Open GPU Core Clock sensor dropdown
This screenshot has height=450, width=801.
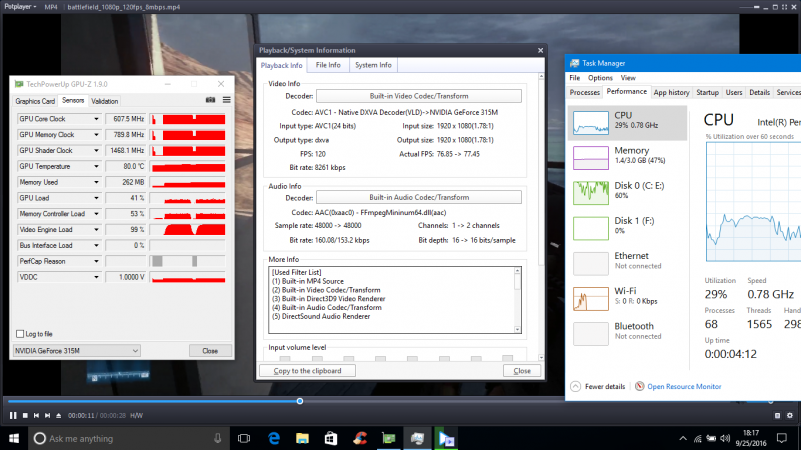(x=96, y=119)
